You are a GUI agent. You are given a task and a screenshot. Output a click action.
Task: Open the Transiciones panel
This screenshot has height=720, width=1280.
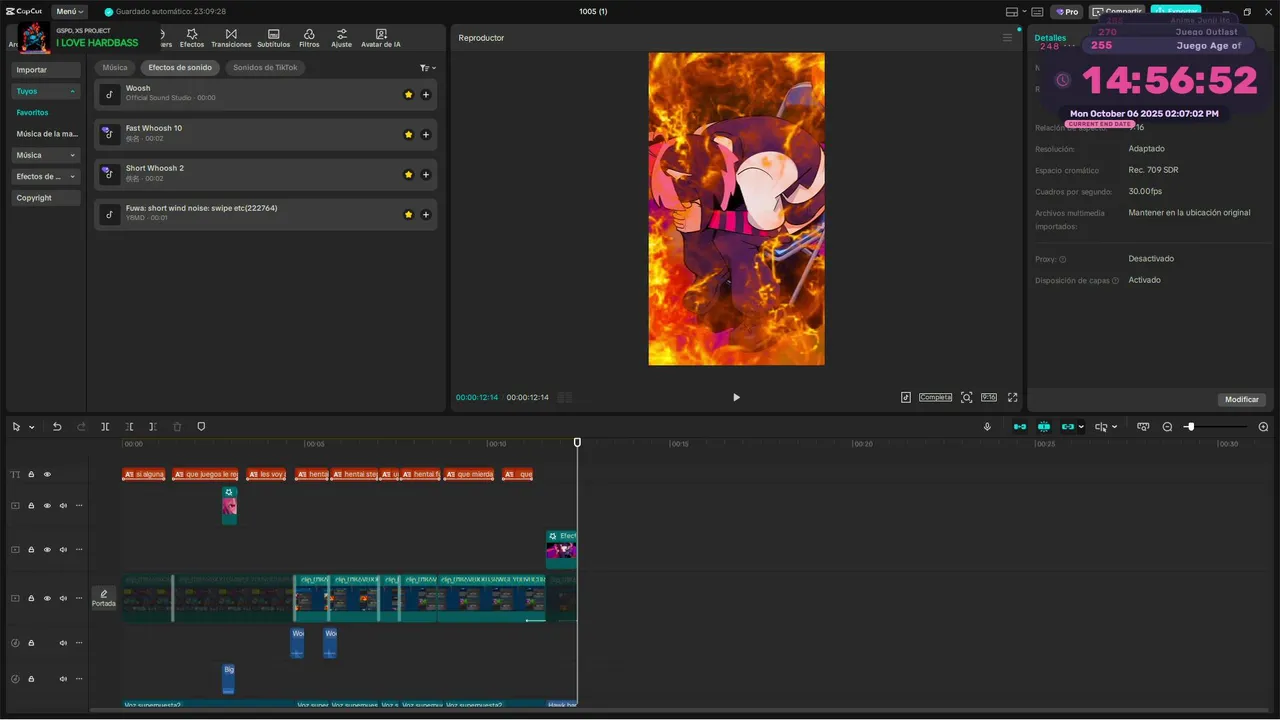click(231, 38)
